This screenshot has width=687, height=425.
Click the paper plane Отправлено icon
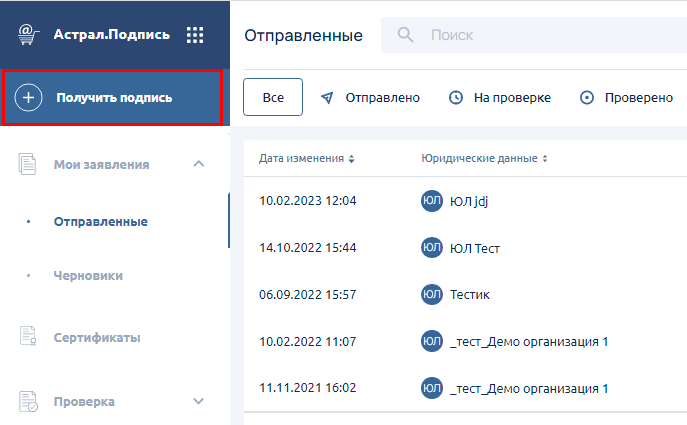pos(327,97)
